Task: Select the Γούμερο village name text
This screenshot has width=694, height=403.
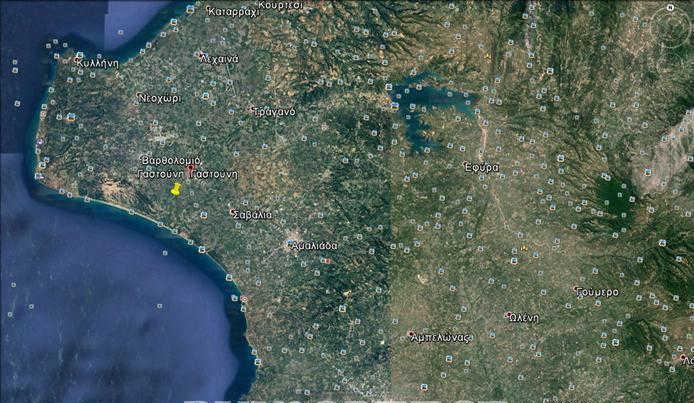Action: coord(599,292)
